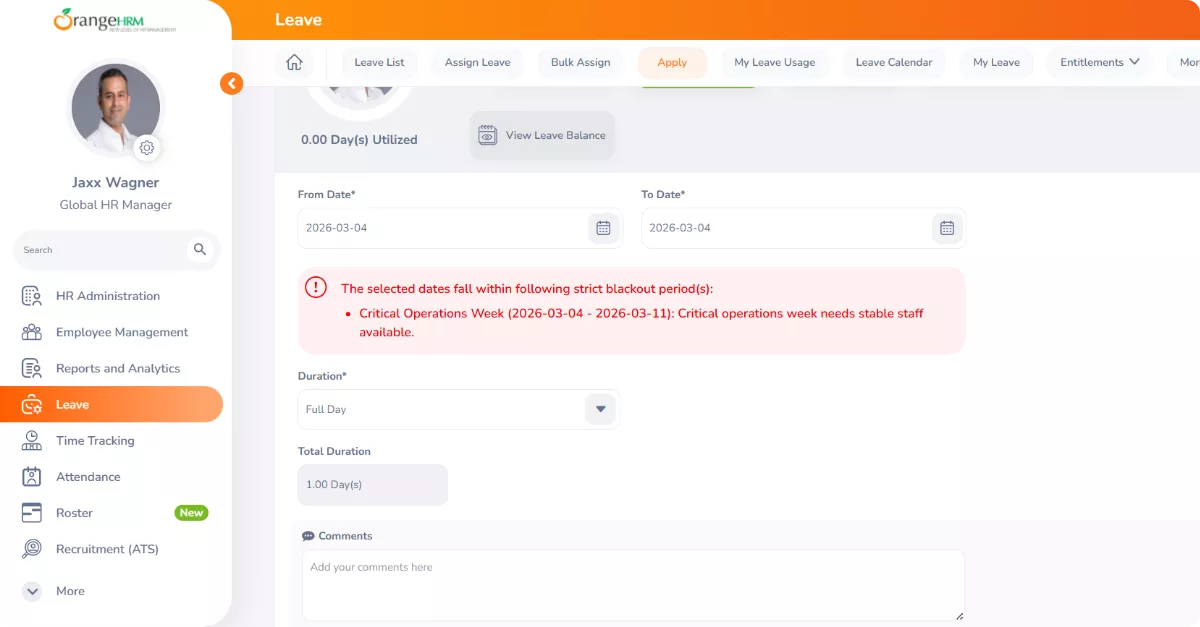Open the To Date calendar picker icon
1200x627 pixels.
[947, 228]
